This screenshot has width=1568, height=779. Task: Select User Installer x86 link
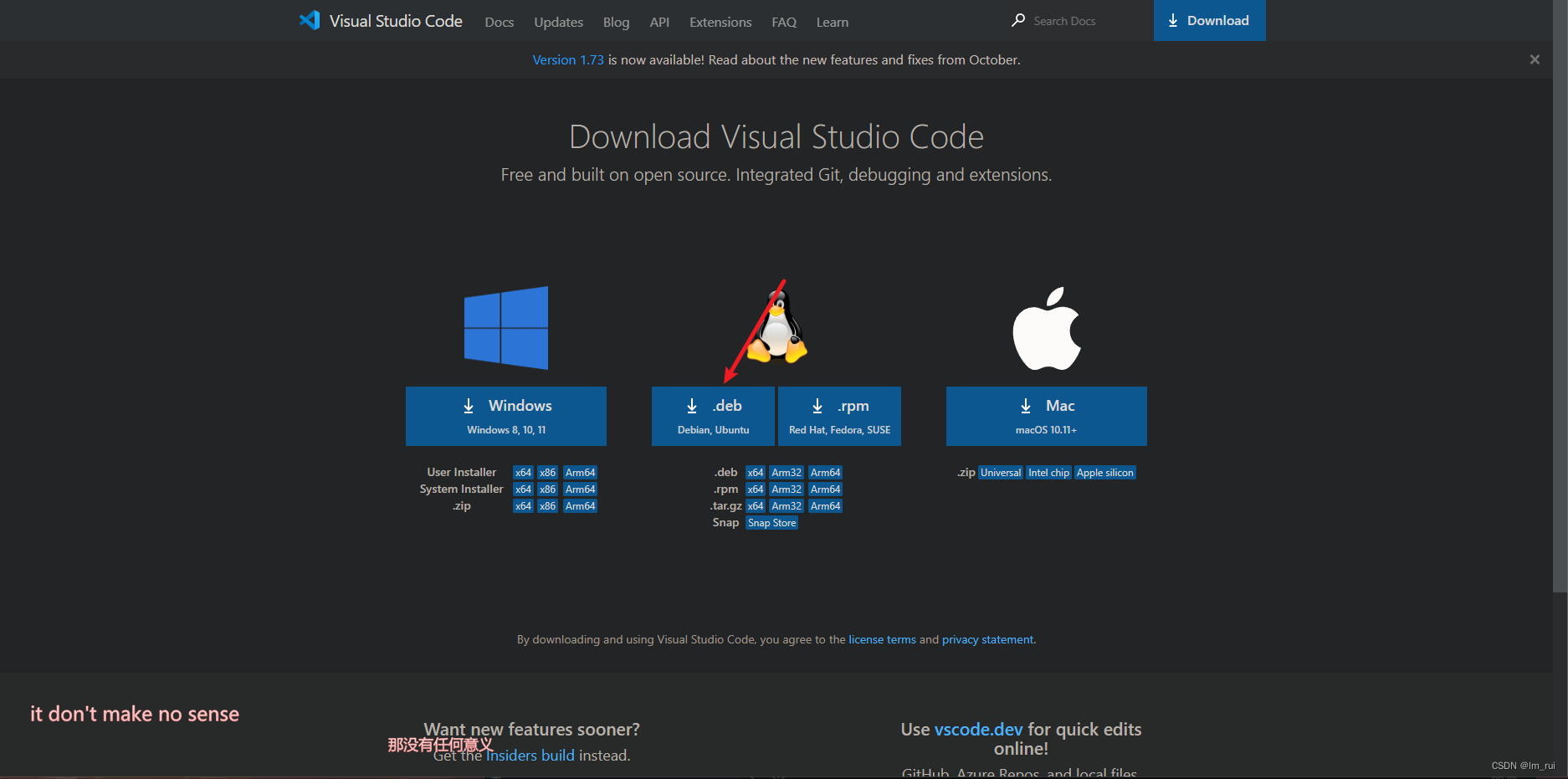click(547, 473)
